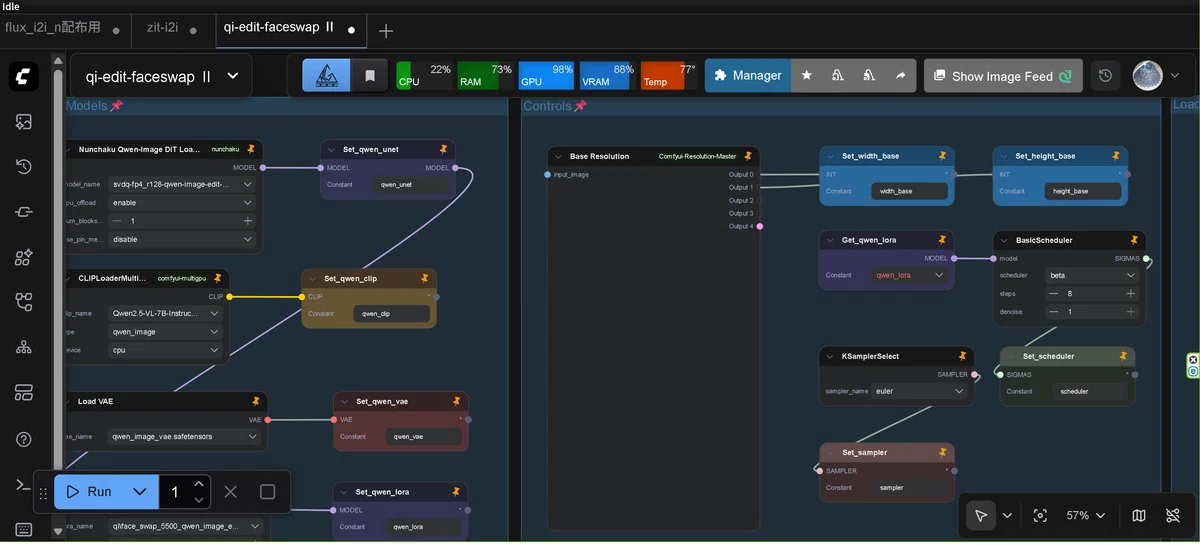1200x545 pixels.
Task: Click the pin icon on Load VAE node
Action: (256, 401)
